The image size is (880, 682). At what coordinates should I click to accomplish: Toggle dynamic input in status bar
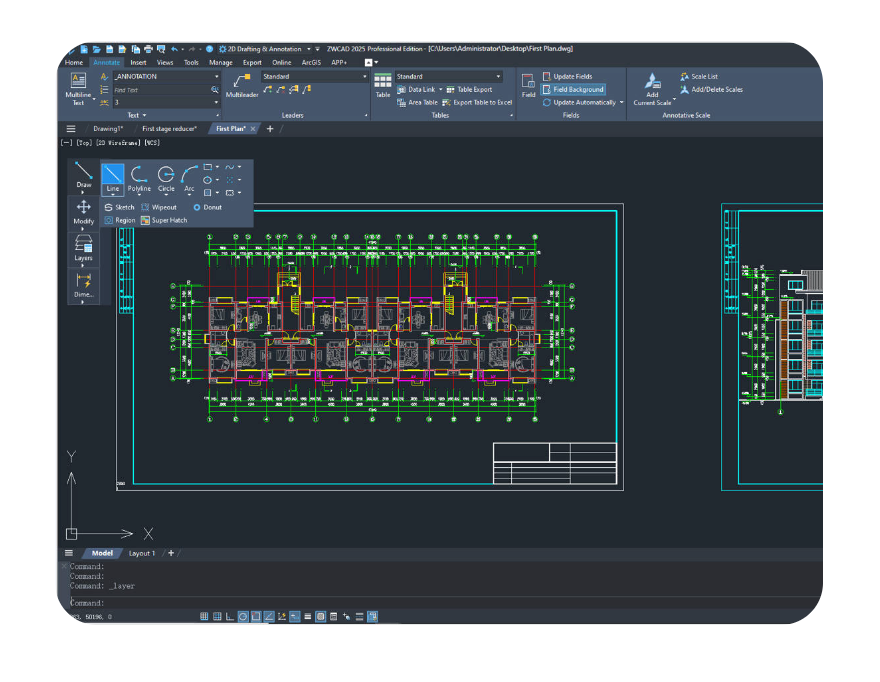295,616
